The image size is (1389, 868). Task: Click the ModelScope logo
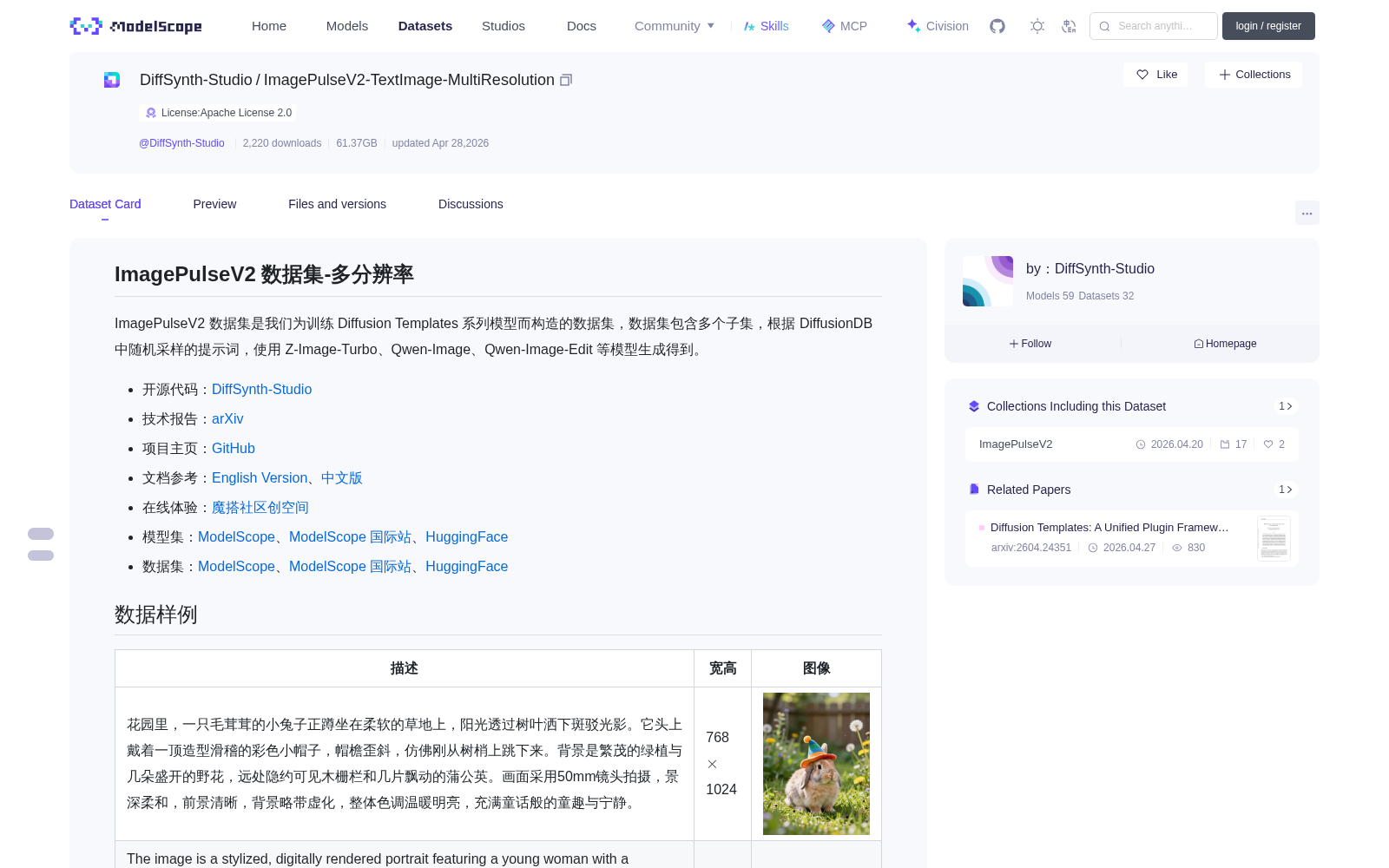[136, 26]
